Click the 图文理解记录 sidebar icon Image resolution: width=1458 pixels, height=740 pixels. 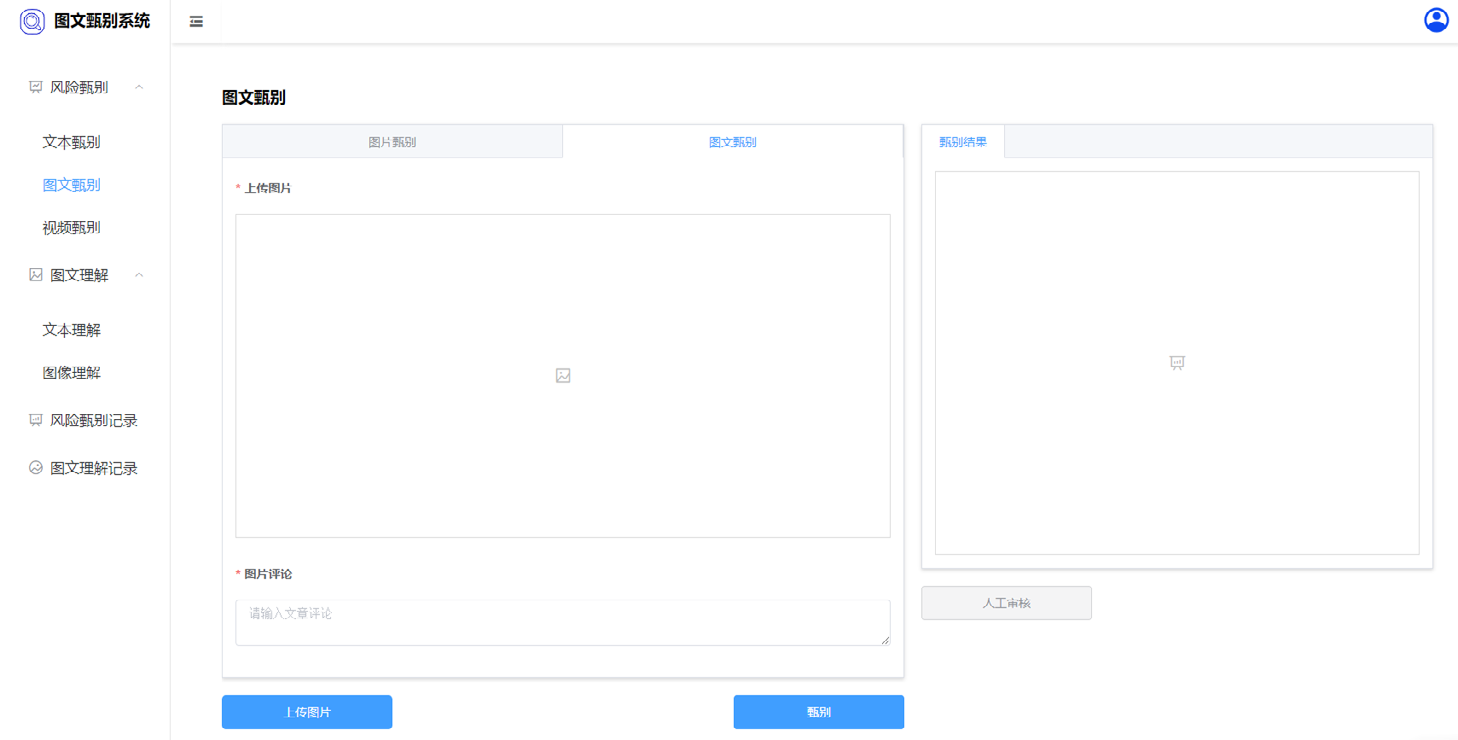(36, 468)
